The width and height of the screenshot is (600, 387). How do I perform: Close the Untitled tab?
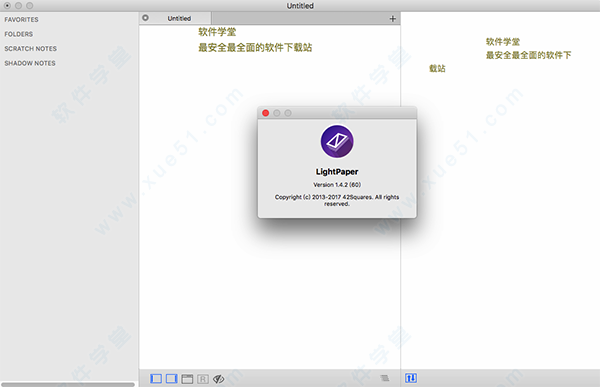pyautogui.click(x=145, y=18)
